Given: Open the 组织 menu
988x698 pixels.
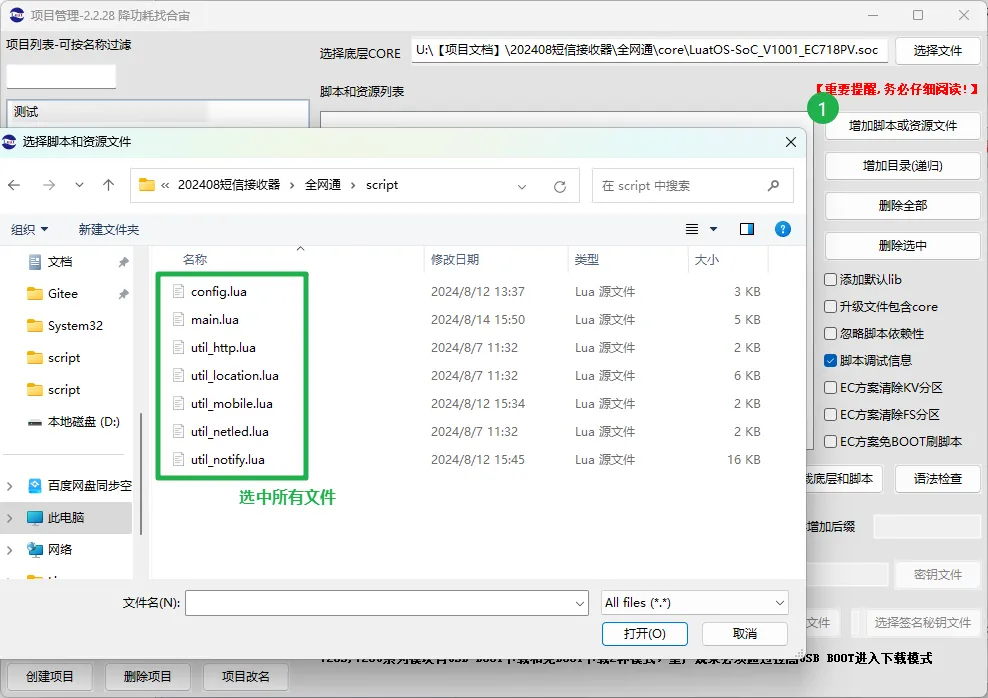Looking at the screenshot, I should 30,229.
